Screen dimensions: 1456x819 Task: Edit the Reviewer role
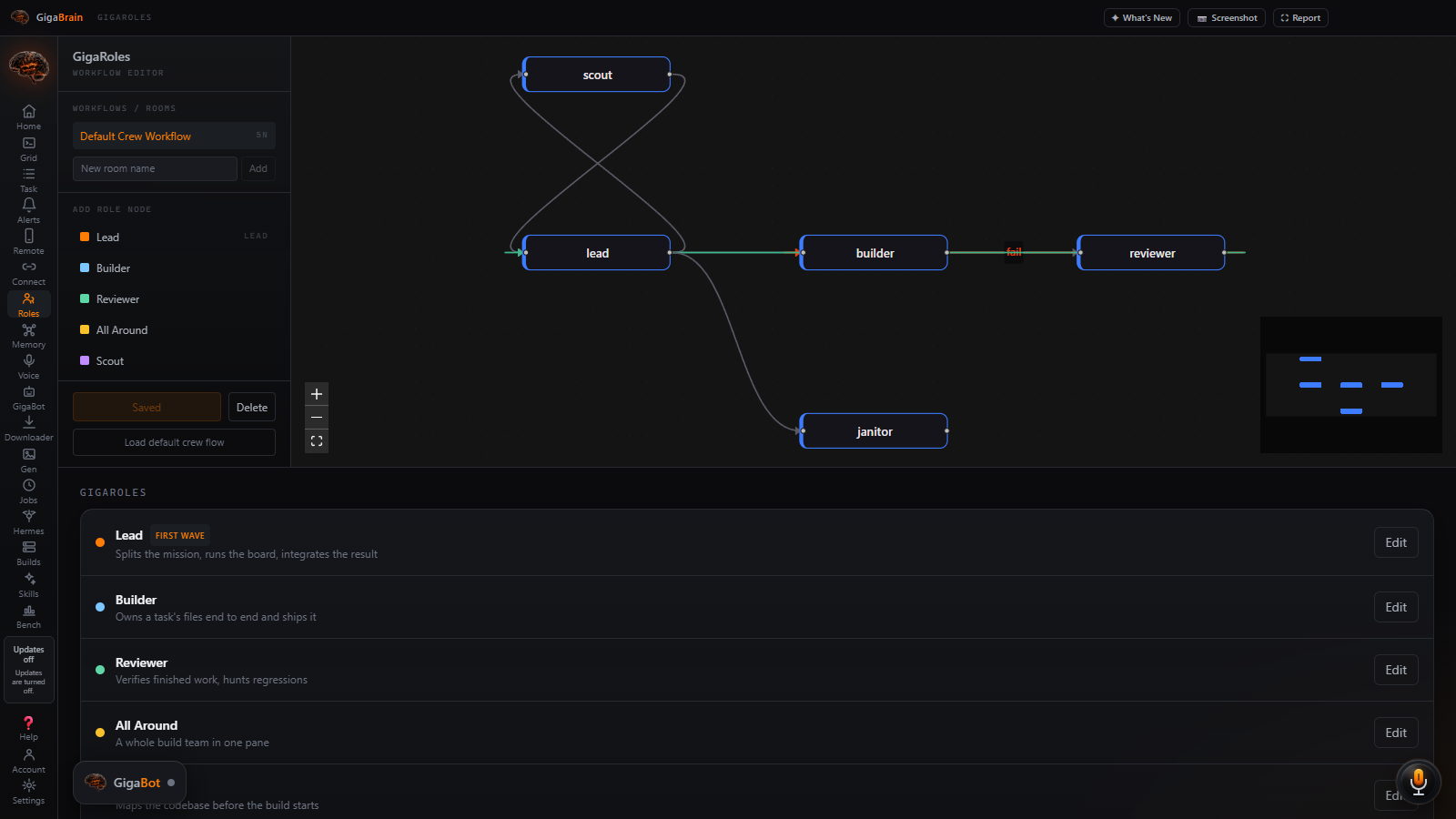(x=1396, y=670)
